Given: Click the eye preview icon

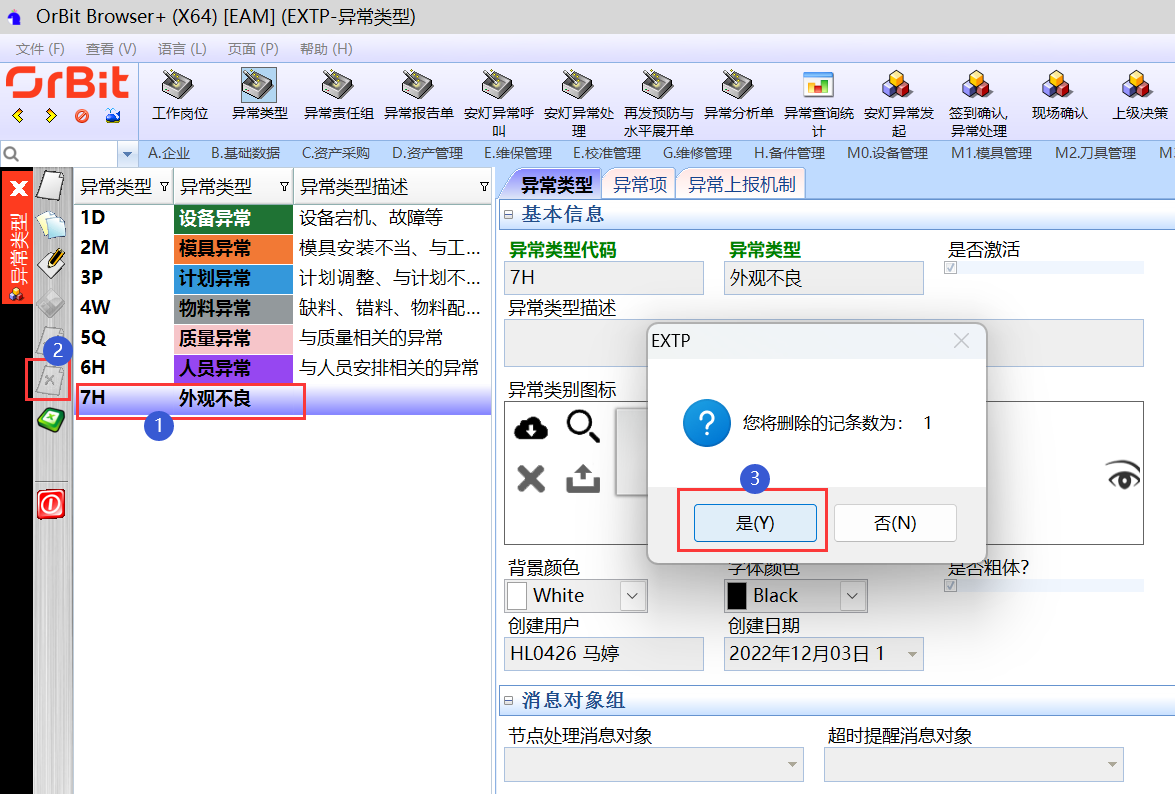Looking at the screenshot, I should coord(1123,476).
